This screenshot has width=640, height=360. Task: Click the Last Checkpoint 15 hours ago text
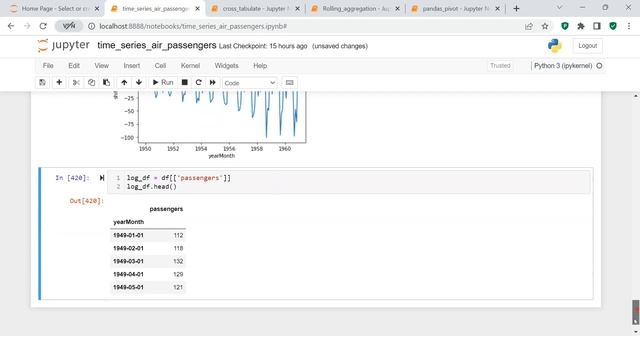click(263, 46)
